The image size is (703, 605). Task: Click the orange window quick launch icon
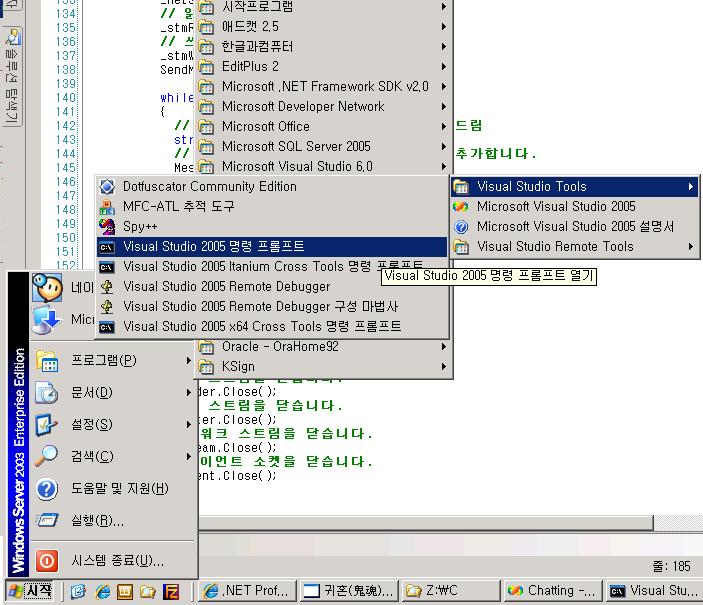(x=125, y=592)
